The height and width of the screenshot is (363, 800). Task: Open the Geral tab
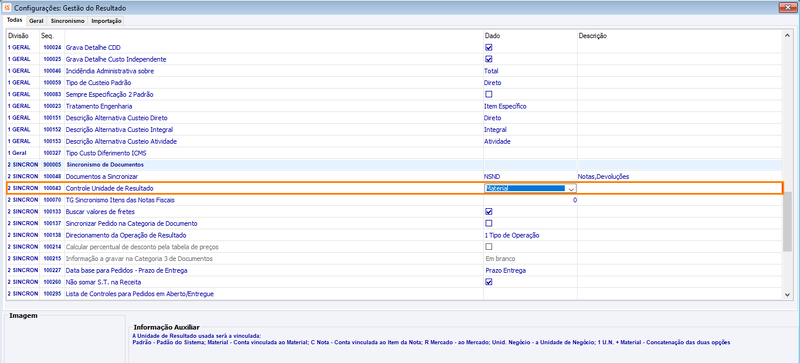[36, 21]
